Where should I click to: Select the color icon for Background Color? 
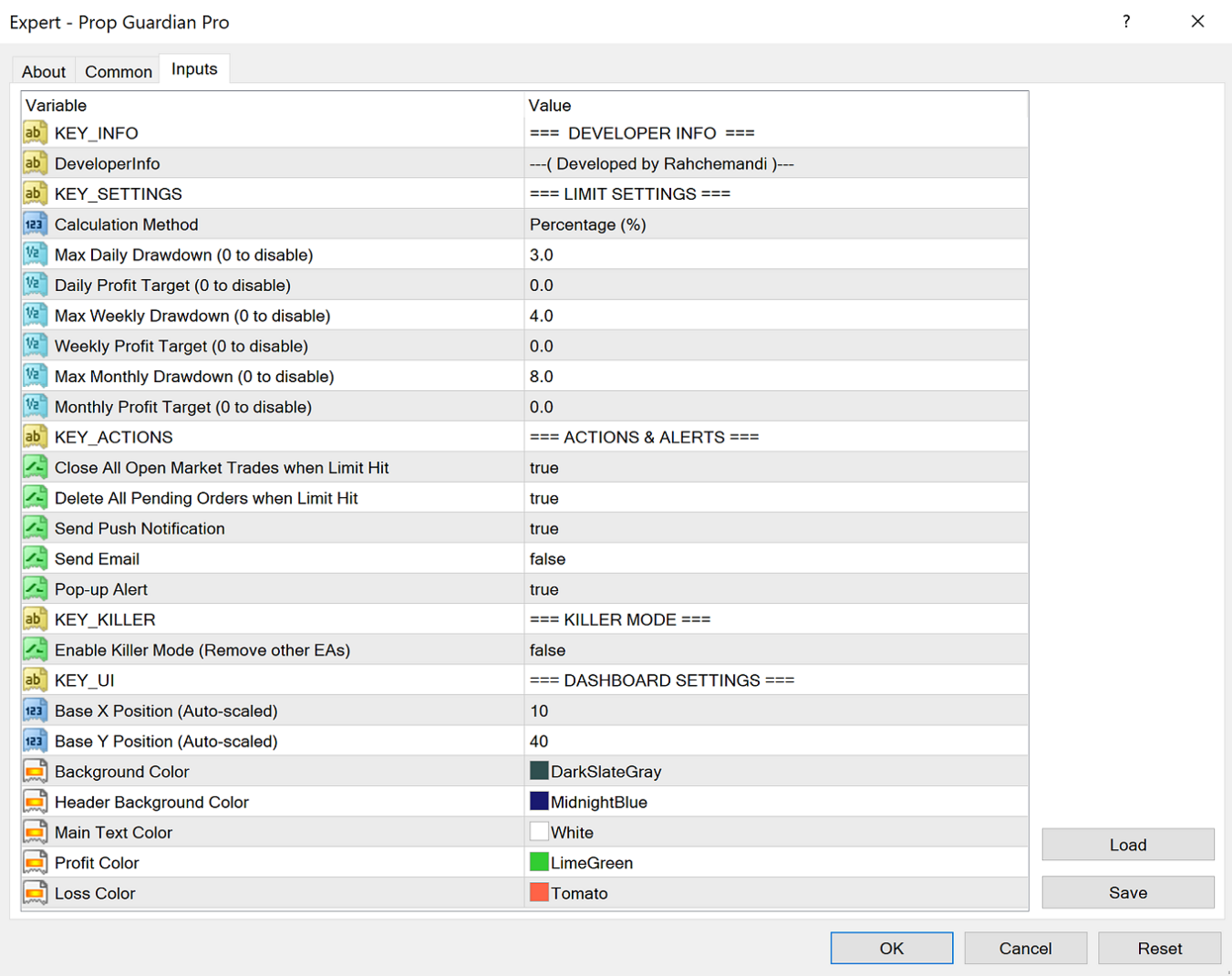(35, 772)
